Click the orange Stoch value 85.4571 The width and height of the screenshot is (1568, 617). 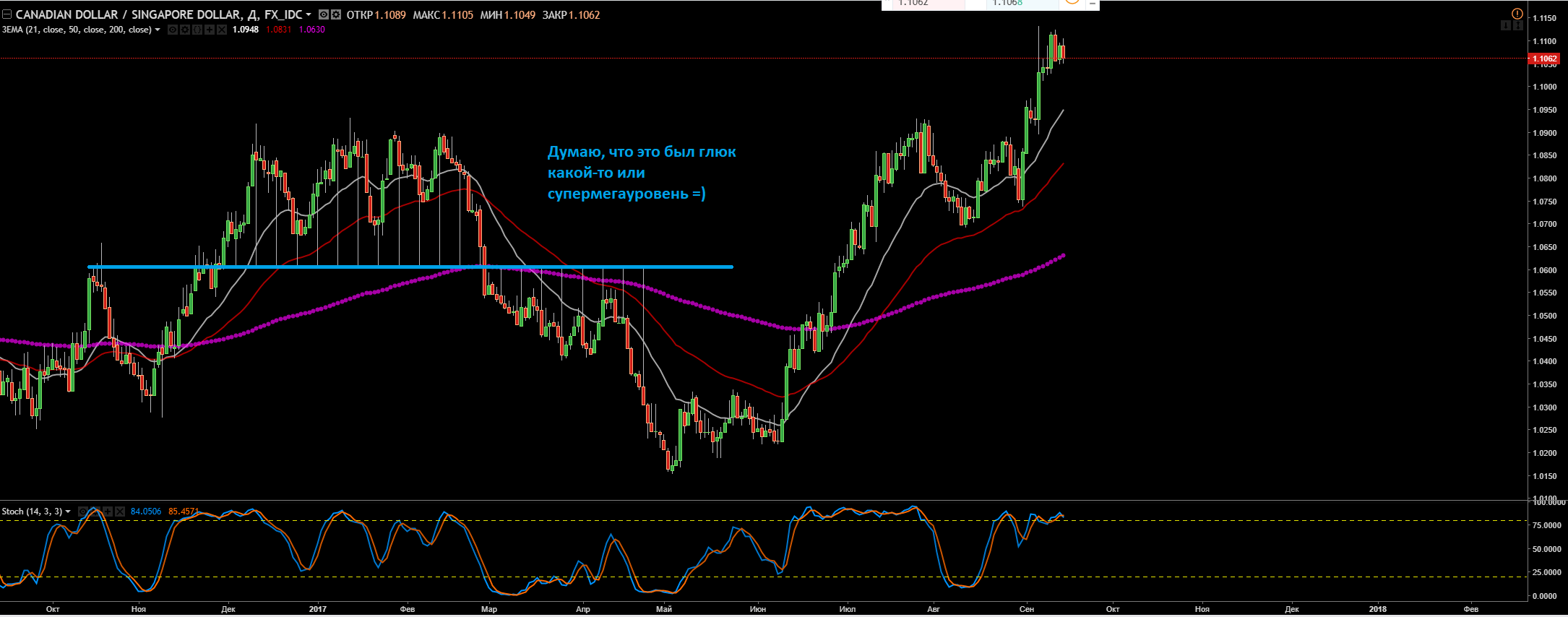click(184, 512)
